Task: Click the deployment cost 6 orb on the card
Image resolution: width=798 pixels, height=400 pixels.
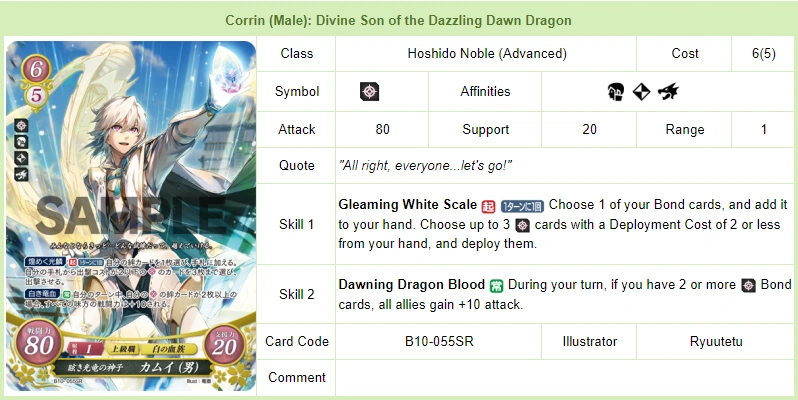Action: 36,69
